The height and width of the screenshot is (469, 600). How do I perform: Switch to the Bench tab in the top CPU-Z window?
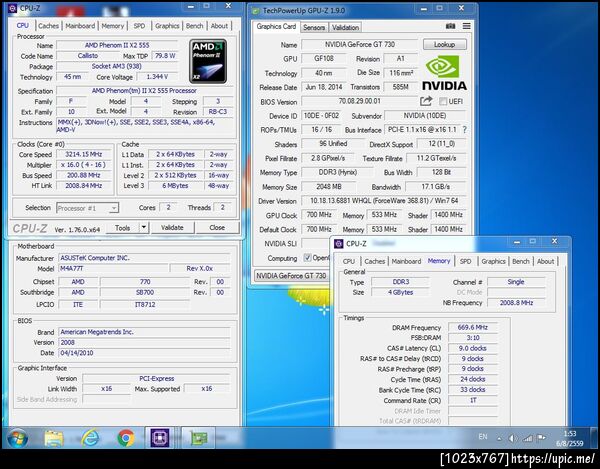coord(195,26)
